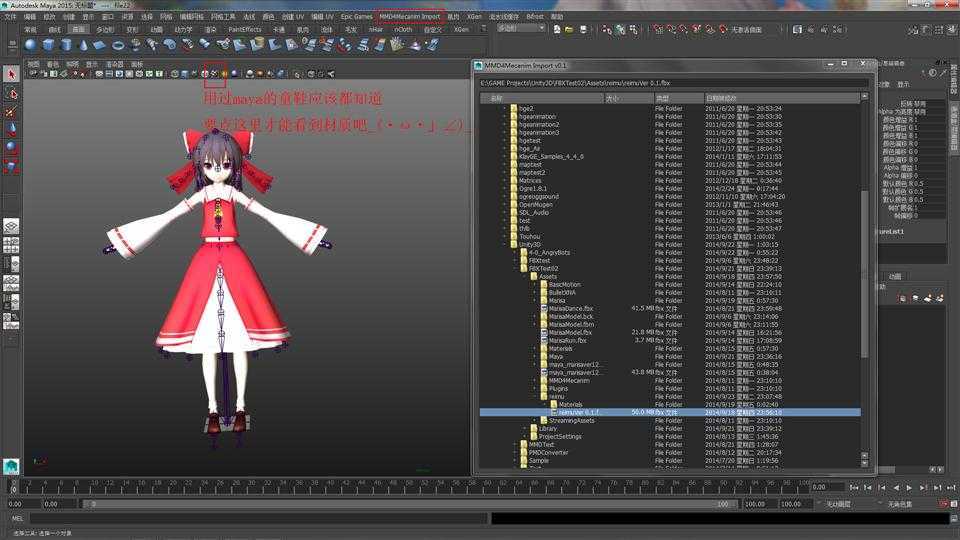
Task: Choose the Paint selection tool
Action: (x=11, y=112)
